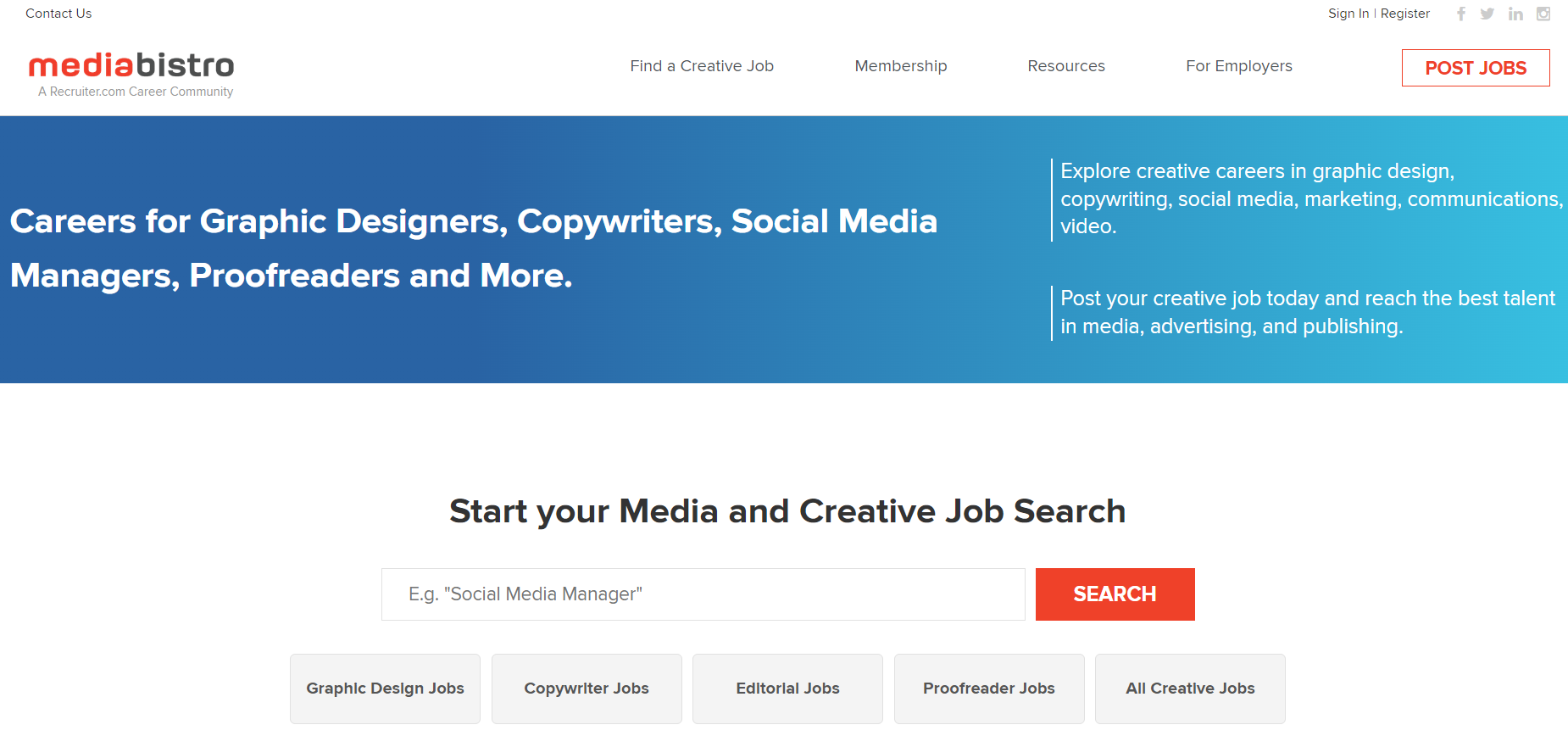Open the For Employers menu
Screen dimensions: 1568x736
point(1239,66)
